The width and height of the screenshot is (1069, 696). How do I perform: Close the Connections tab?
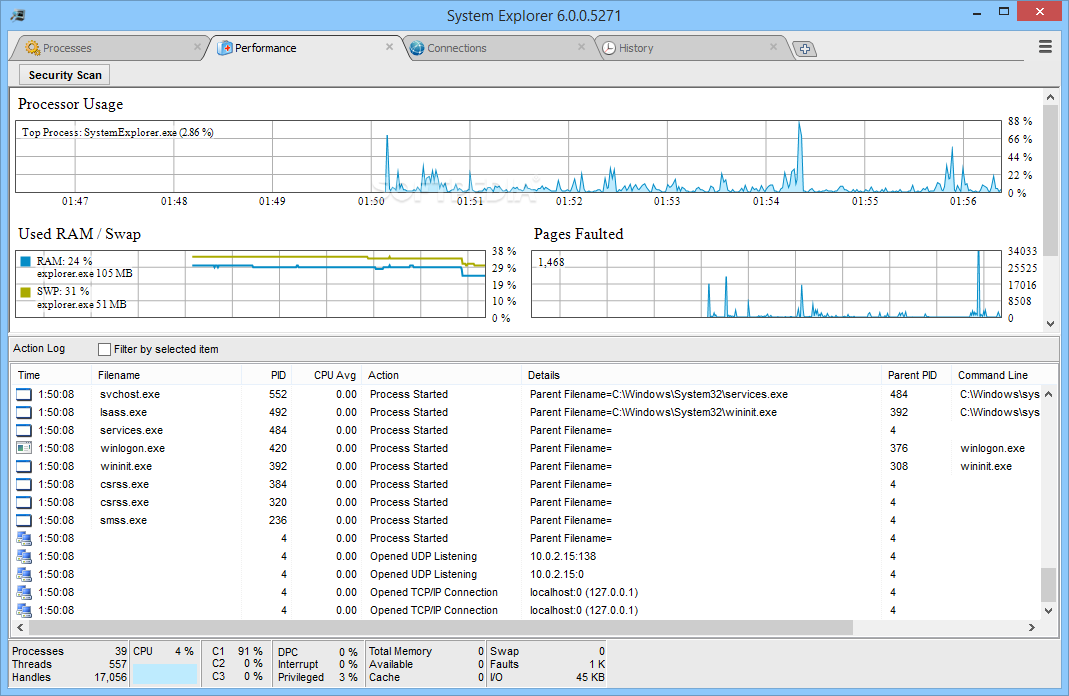(582, 46)
